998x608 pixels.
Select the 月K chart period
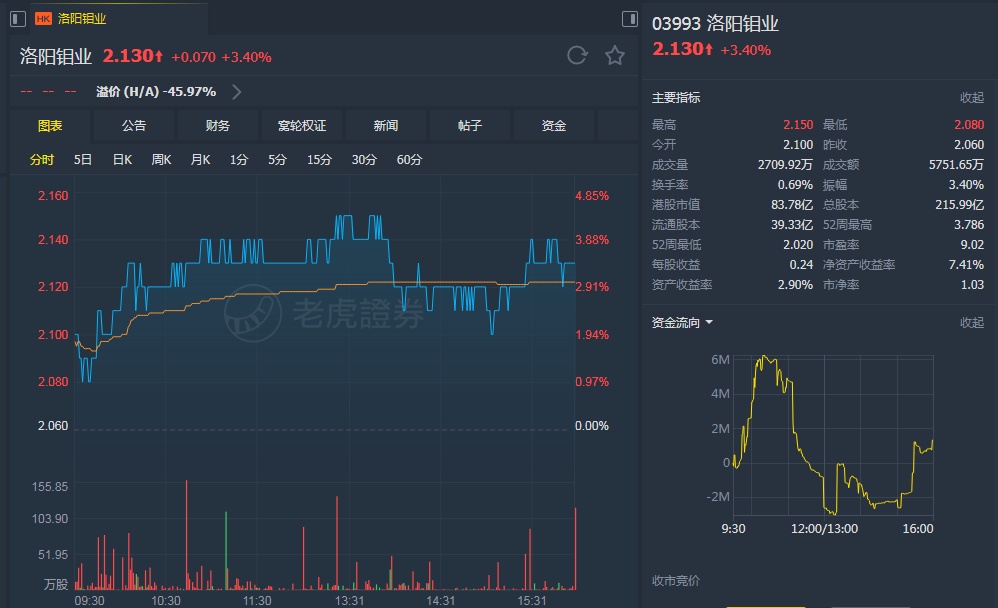tap(200, 160)
